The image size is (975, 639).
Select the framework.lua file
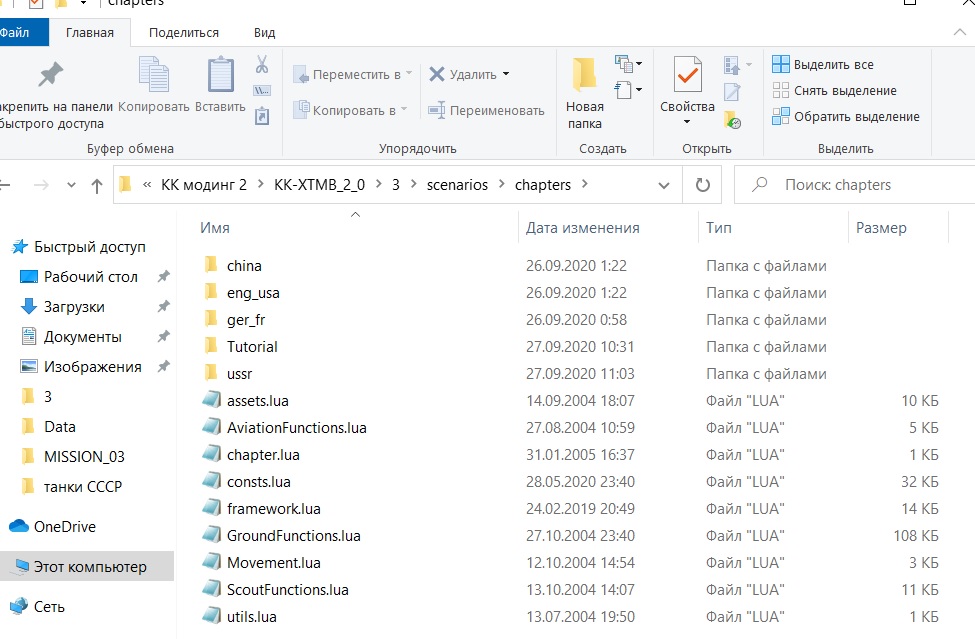coord(274,508)
